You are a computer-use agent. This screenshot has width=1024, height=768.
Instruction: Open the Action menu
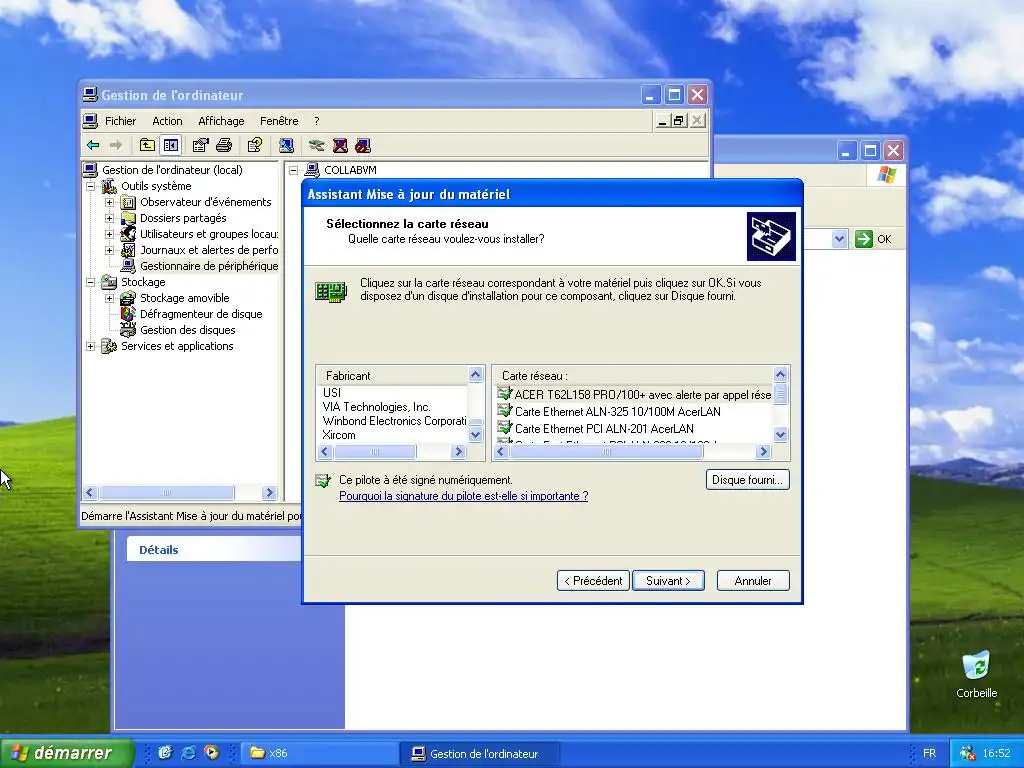(167, 121)
